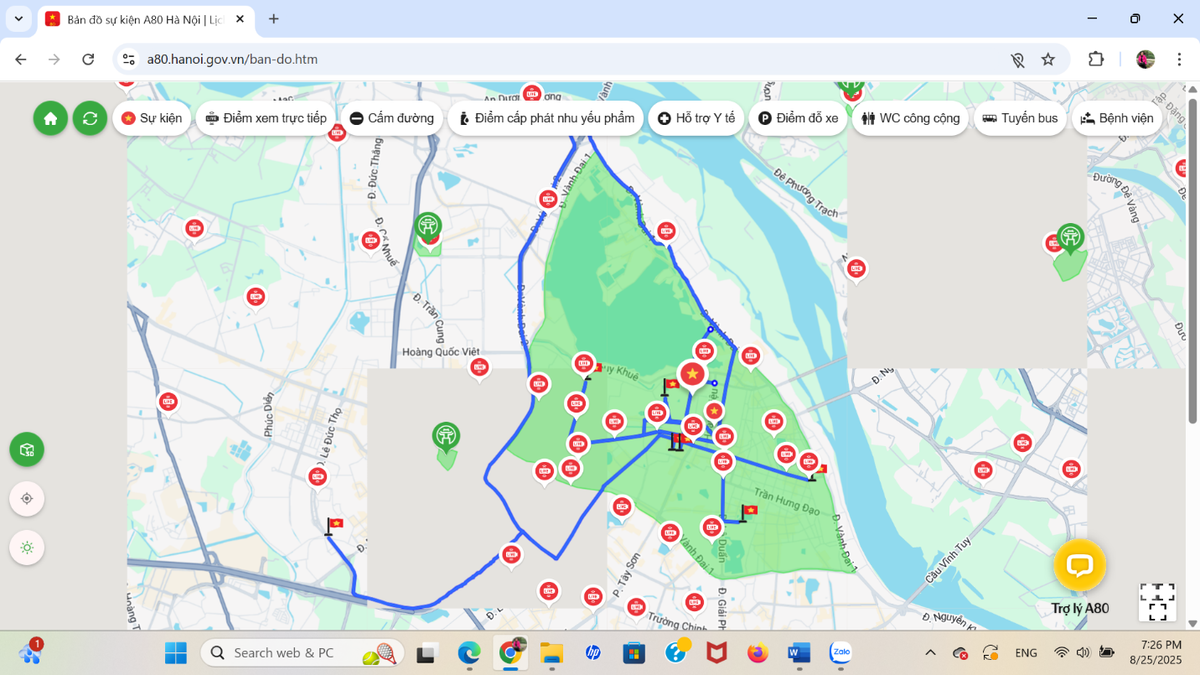This screenshot has width=1200, height=675.
Task: Show Điểm xem trực tiếp locations
Action: (266, 118)
